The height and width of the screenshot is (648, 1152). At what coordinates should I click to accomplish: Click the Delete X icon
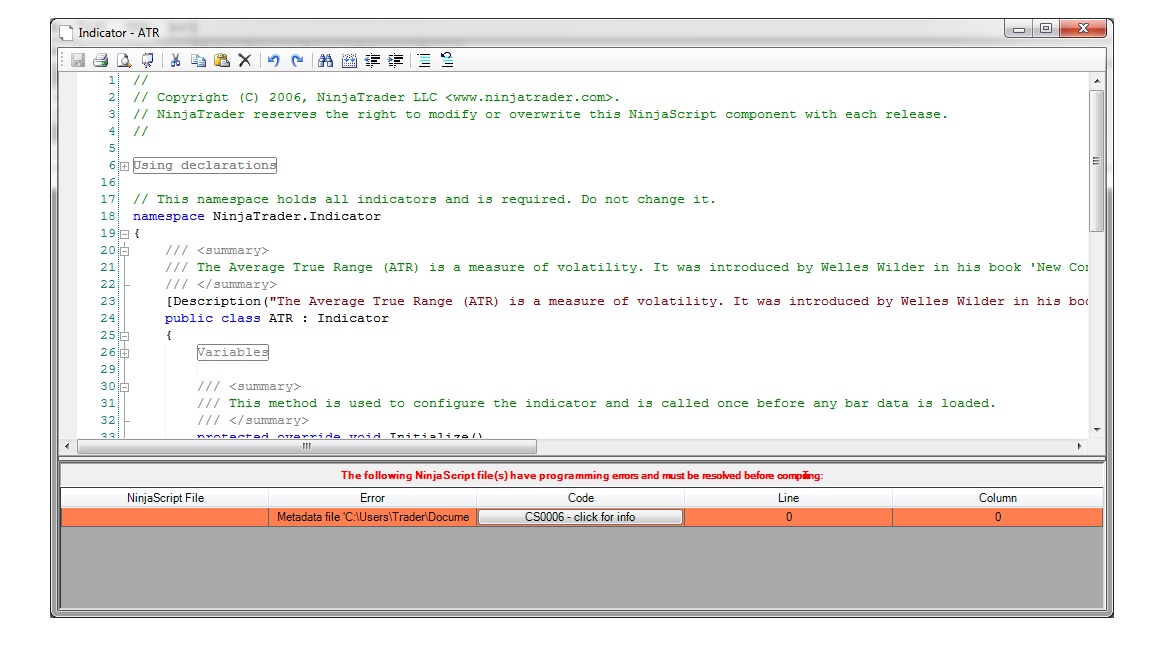pyautogui.click(x=245, y=60)
